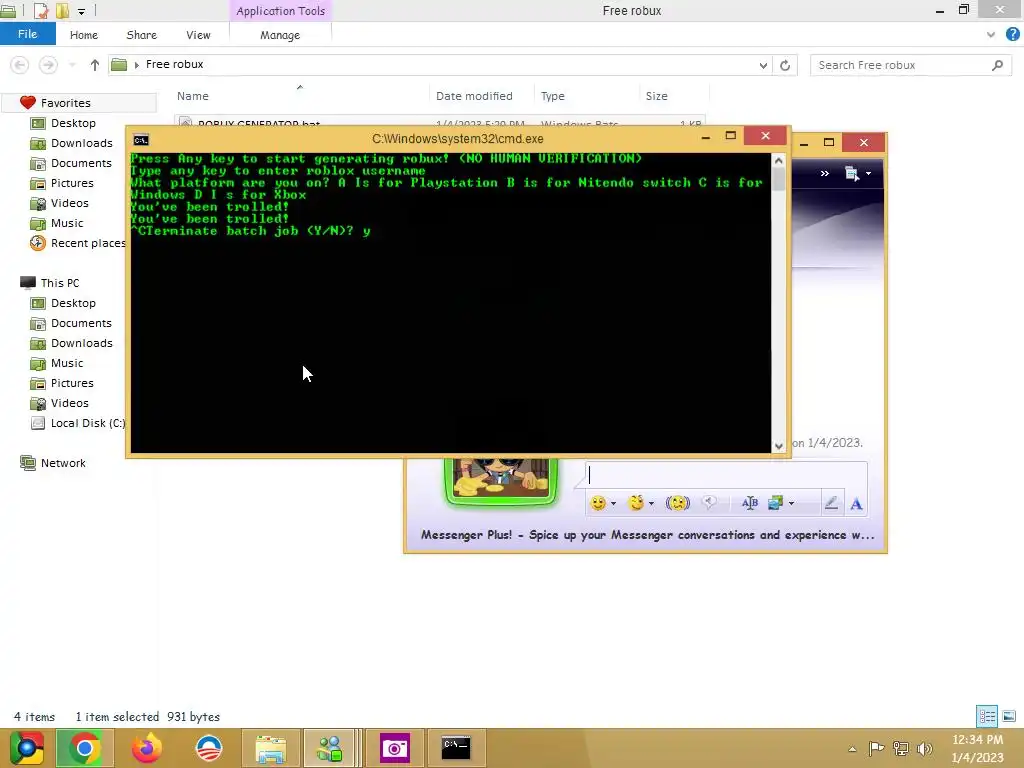Image resolution: width=1024 pixels, height=768 pixels.
Task: Show hidden system tray icons
Action: (x=852, y=749)
